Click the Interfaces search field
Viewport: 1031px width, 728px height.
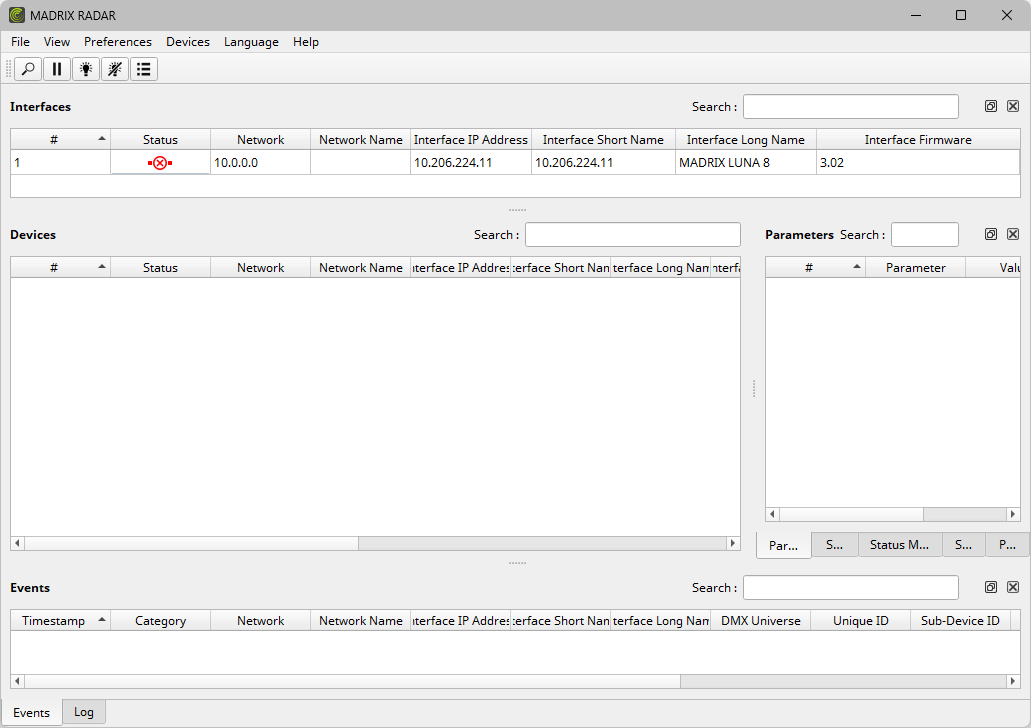click(850, 107)
